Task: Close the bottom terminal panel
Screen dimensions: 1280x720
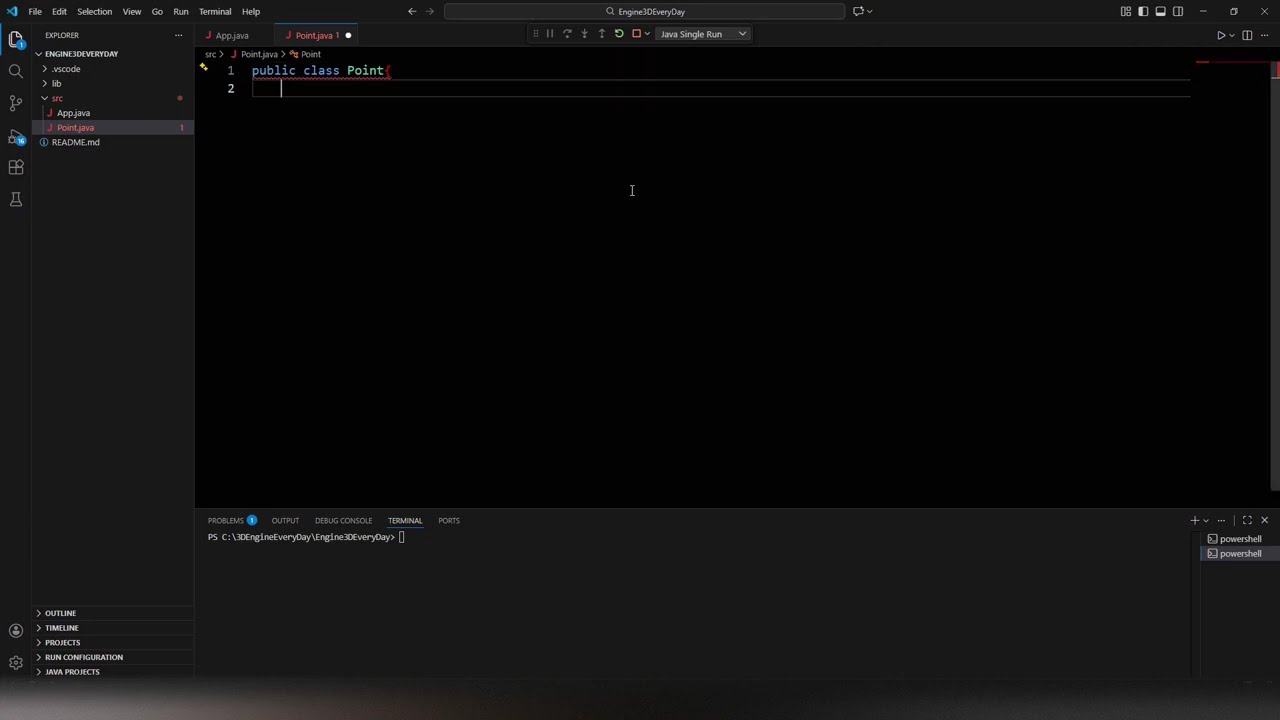Action: pyautogui.click(x=1264, y=520)
